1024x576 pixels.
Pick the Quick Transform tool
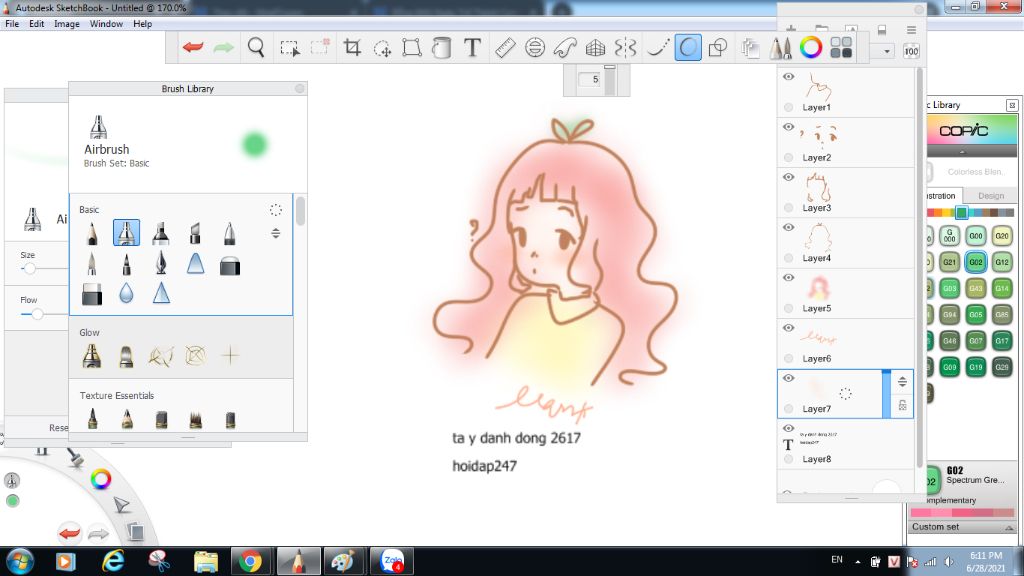[x=382, y=48]
